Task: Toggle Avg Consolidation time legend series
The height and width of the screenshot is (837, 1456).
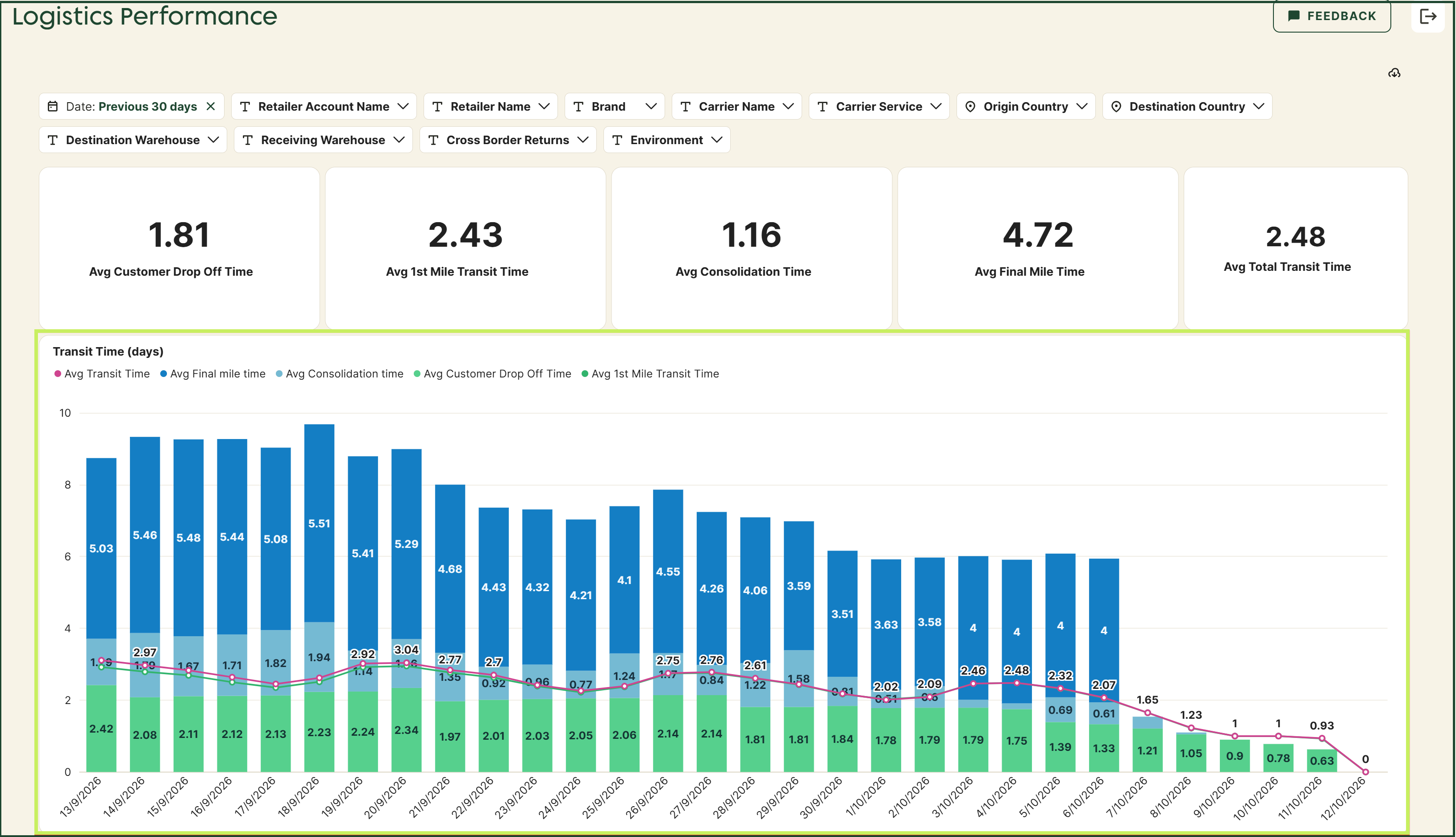Action: (339, 374)
